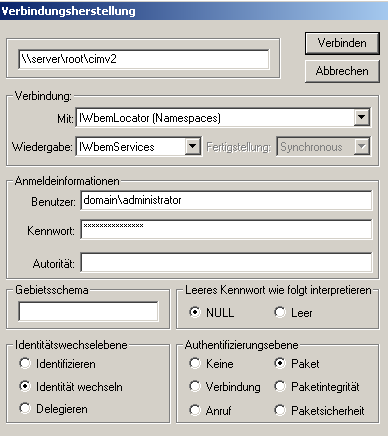The image size is (388, 436).
Task: Select Paketsicherheit authentication level
Action: pos(319,410)
